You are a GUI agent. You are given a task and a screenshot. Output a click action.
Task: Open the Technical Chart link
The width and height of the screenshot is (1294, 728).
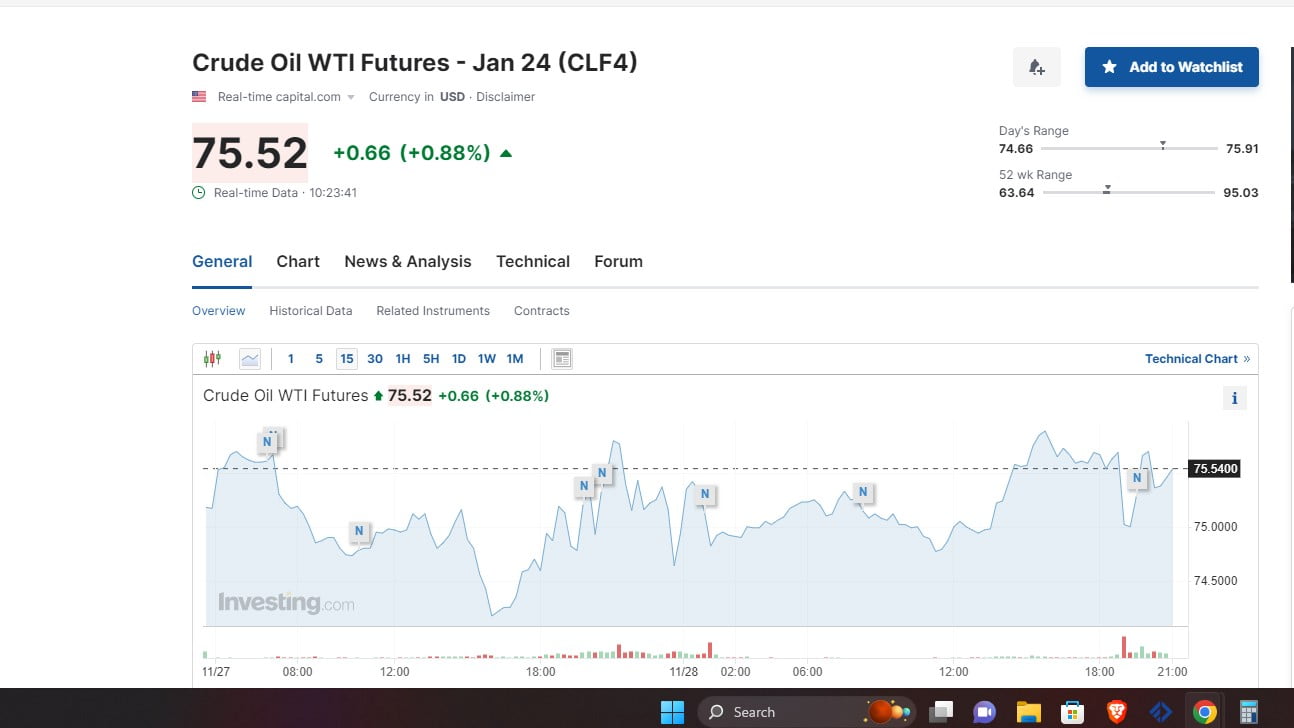click(x=1197, y=359)
